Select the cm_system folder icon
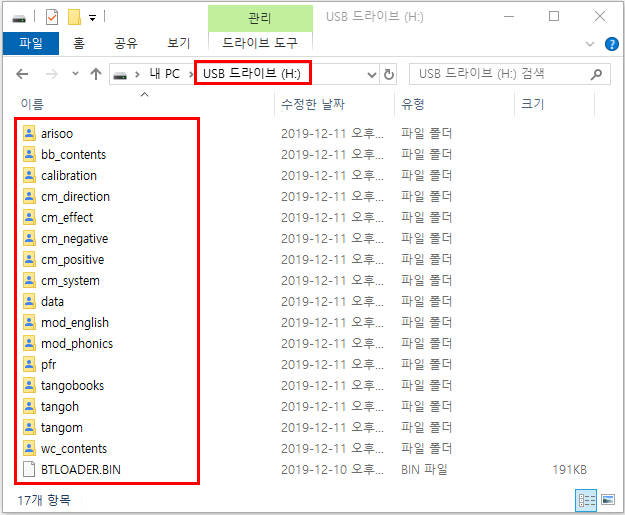The width and height of the screenshot is (625, 515). click(x=29, y=280)
